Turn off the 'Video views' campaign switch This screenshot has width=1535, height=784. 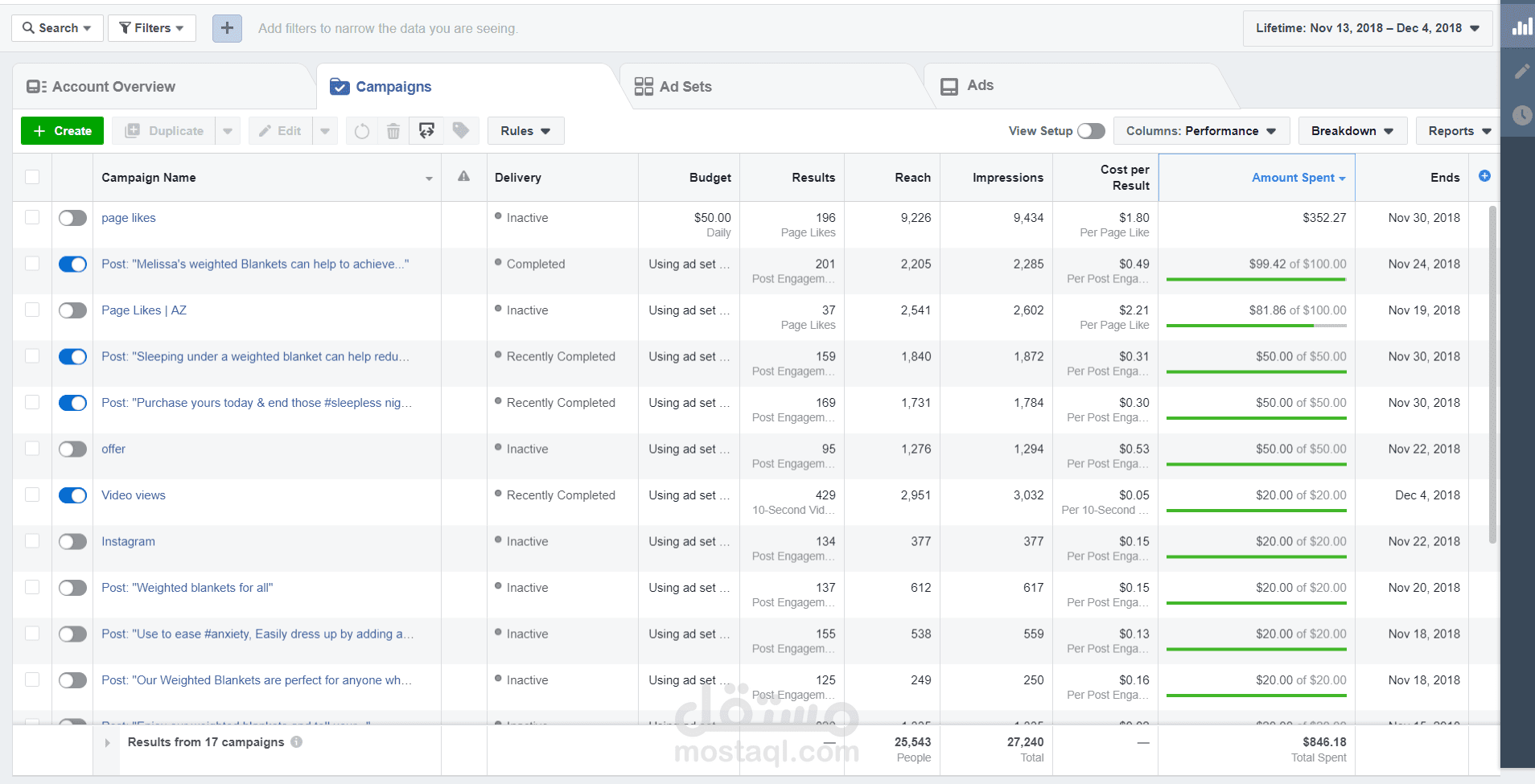click(x=72, y=495)
